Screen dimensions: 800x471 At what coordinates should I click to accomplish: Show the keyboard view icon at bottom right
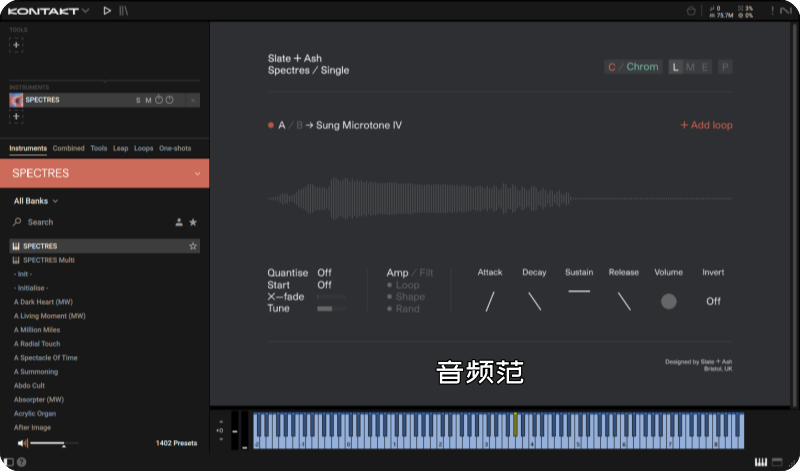coord(761,461)
